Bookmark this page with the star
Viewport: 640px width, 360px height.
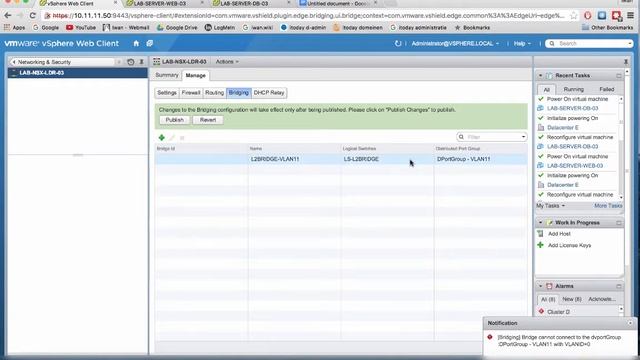coord(573,16)
